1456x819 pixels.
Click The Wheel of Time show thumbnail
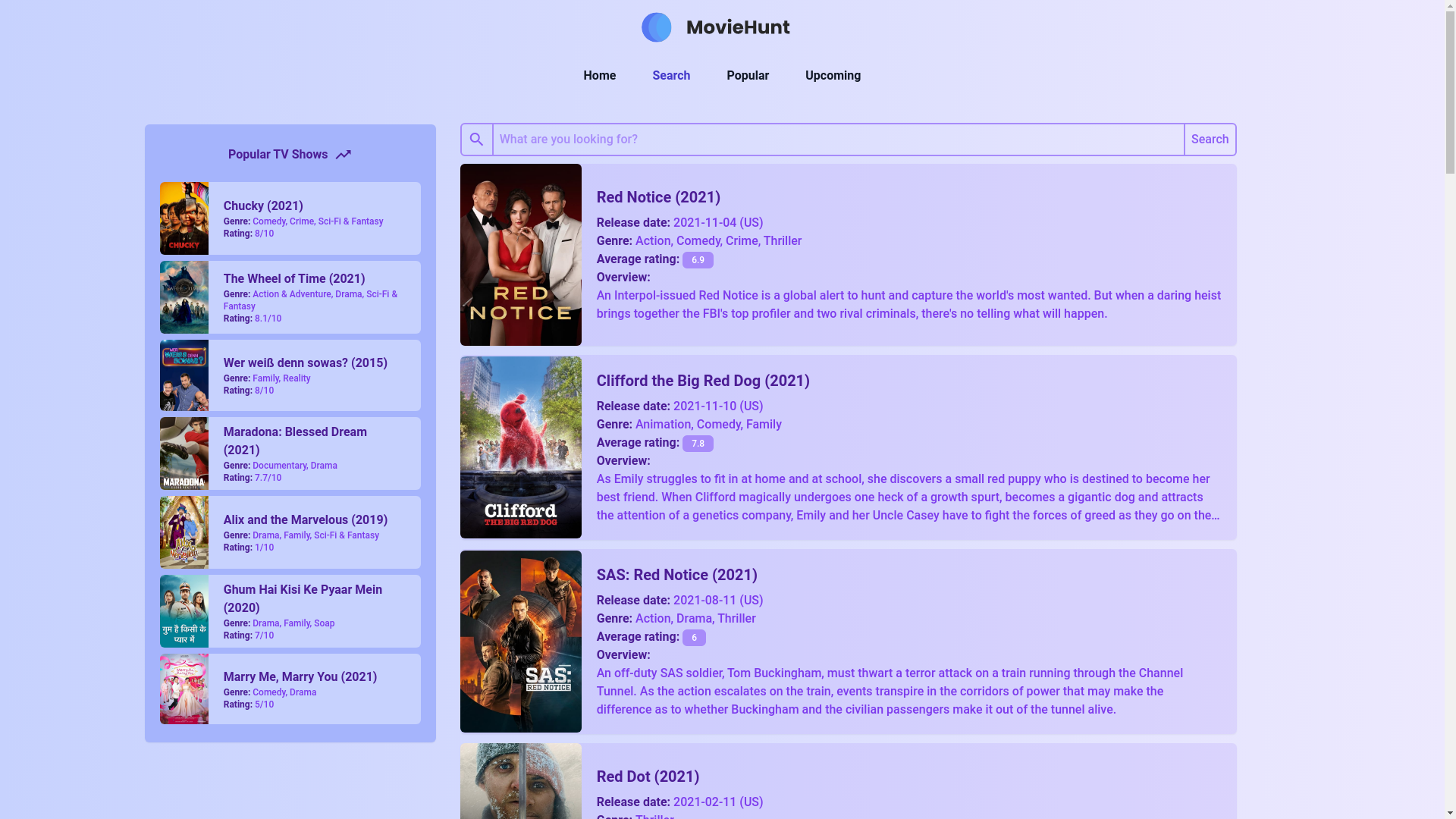point(184,297)
